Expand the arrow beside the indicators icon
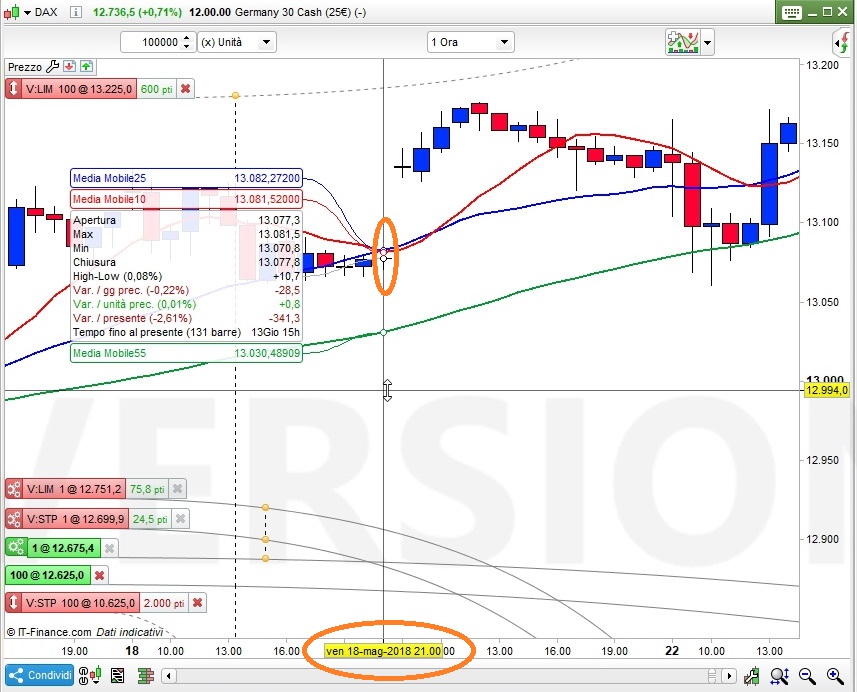 (x=707, y=43)
